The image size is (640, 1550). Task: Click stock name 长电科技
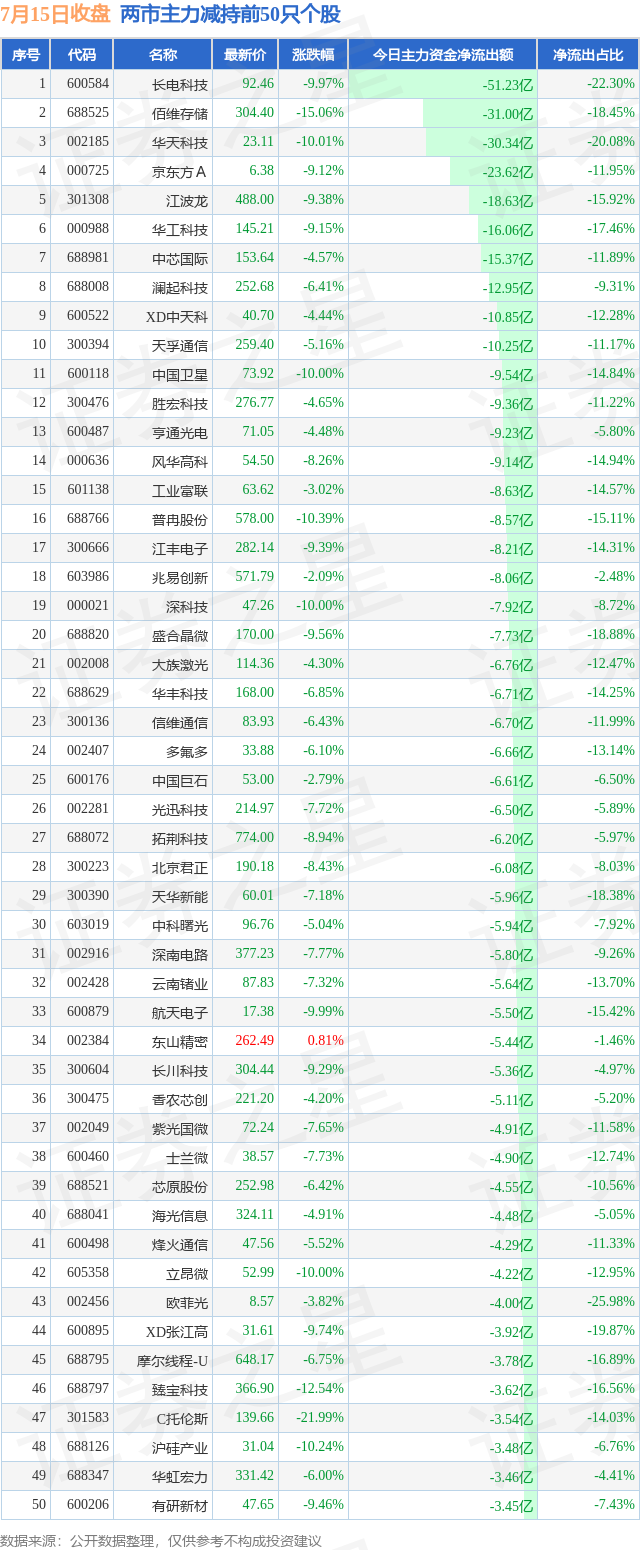[180, 84]
